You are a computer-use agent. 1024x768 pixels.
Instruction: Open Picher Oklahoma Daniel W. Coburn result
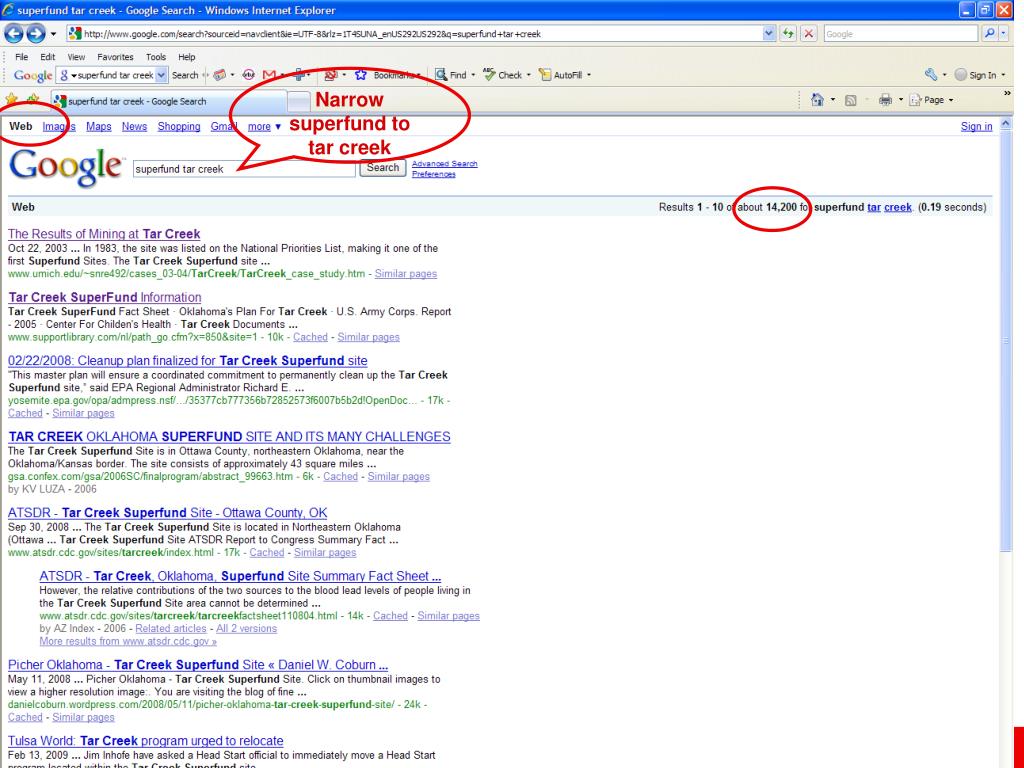click(198, 665)
